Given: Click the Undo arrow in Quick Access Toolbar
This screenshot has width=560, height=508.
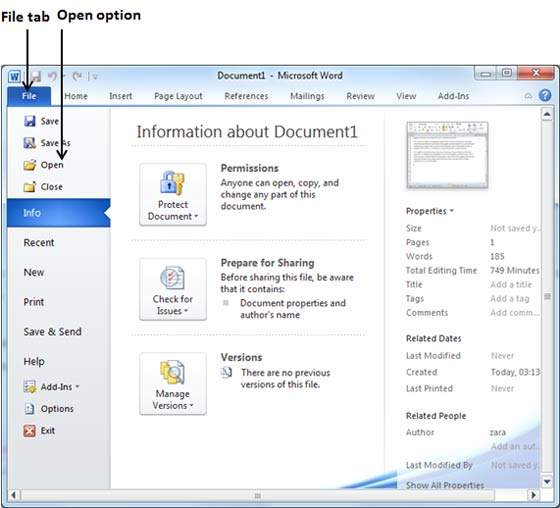Looking at the screenshot, I should coord(53,76).
